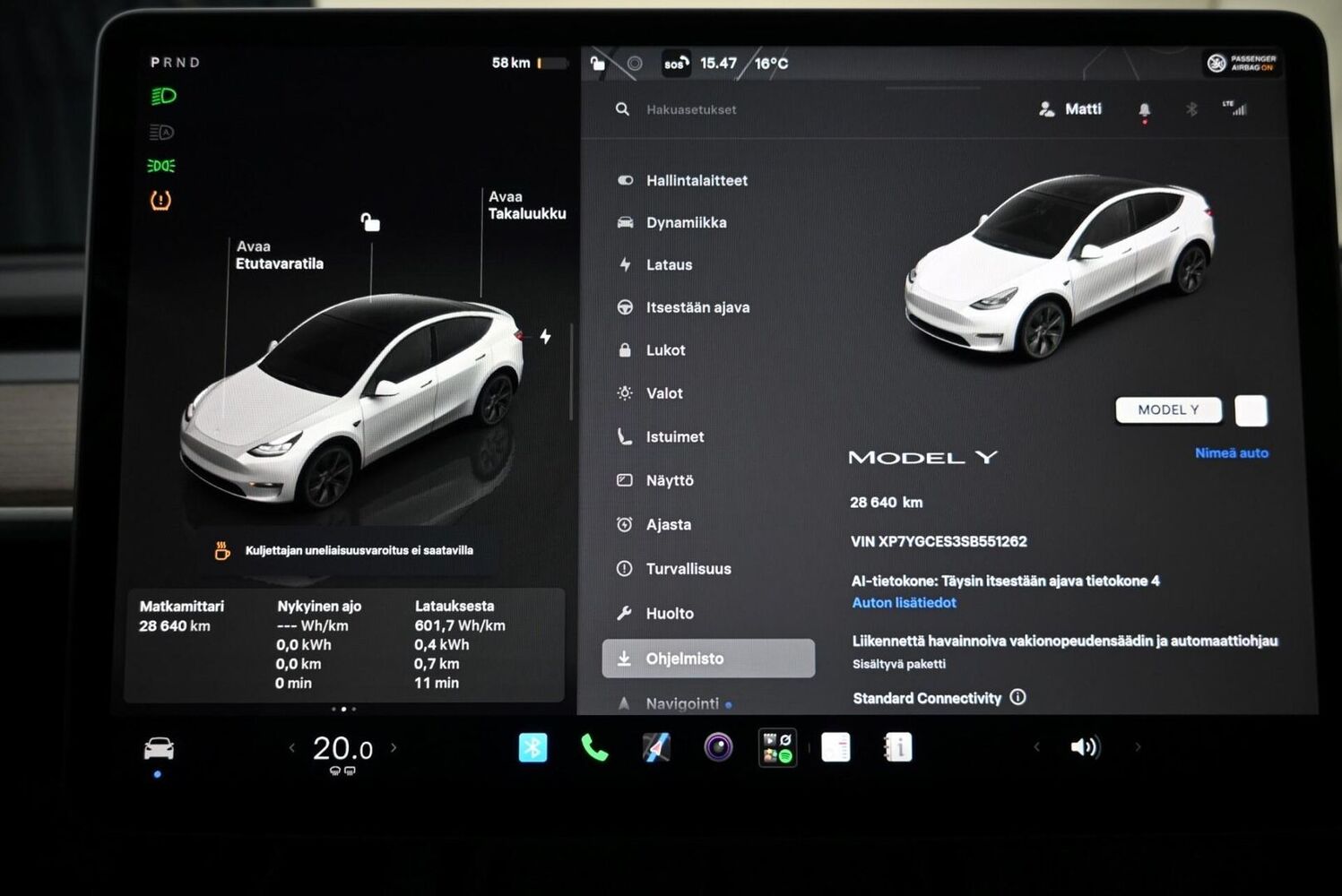This screenshot has width=1342, height=896.
Task: Click info icon next to Standard Connectivity
Action: (x=1017, y=697)
